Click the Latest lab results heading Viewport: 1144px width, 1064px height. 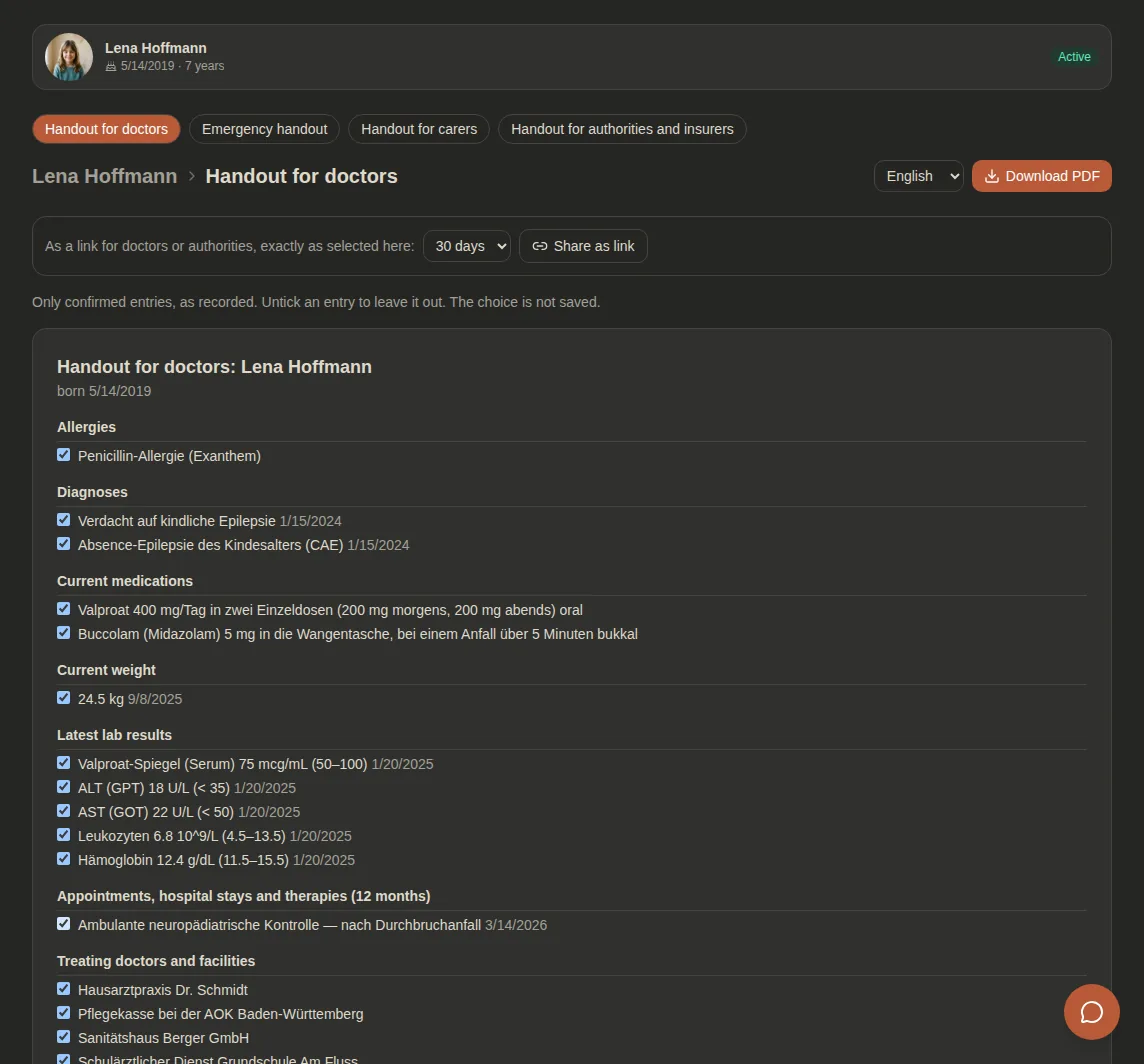(x=115, y=735)
